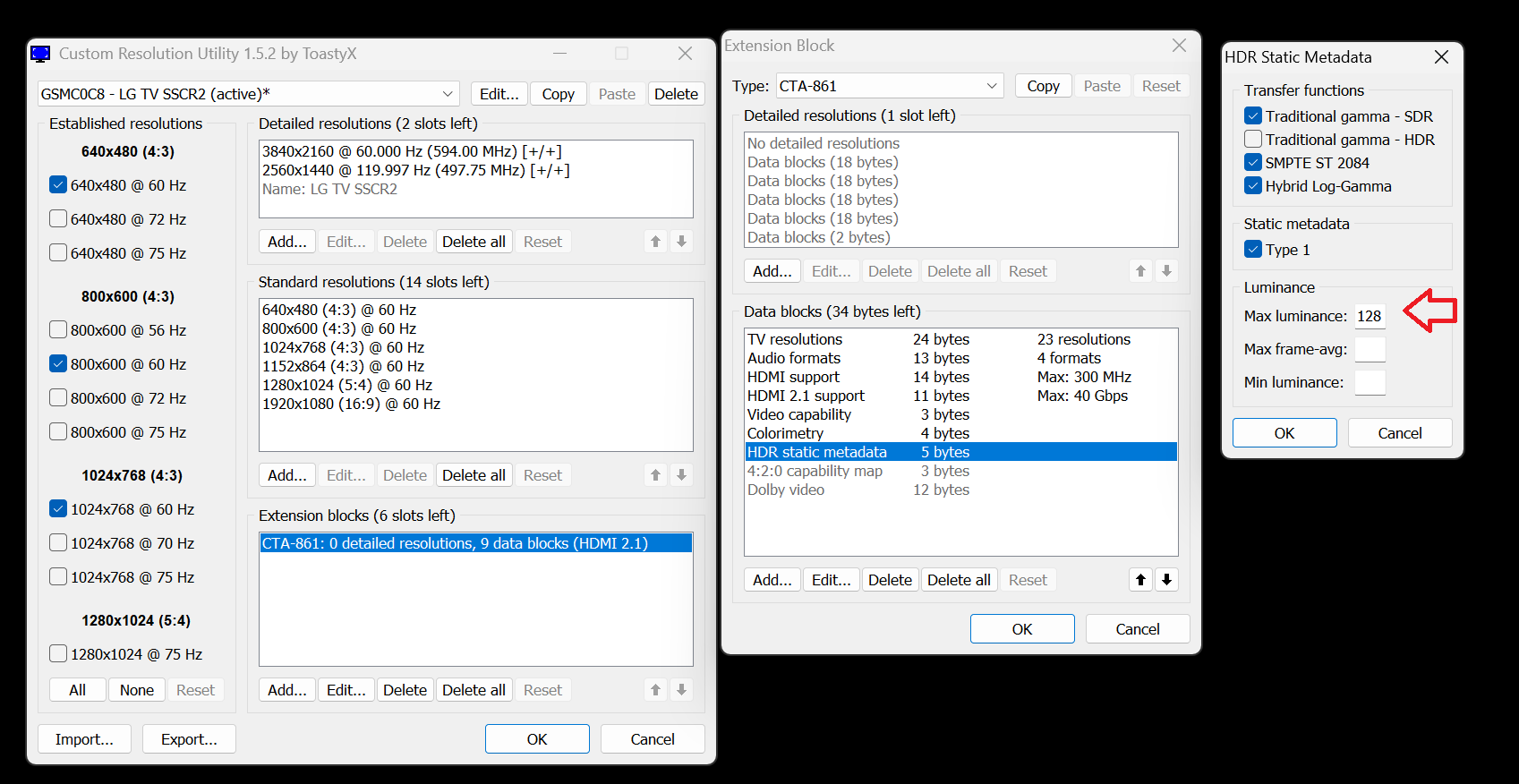Select Dolby video data block
1519x784 pixels.
[961, 490]
